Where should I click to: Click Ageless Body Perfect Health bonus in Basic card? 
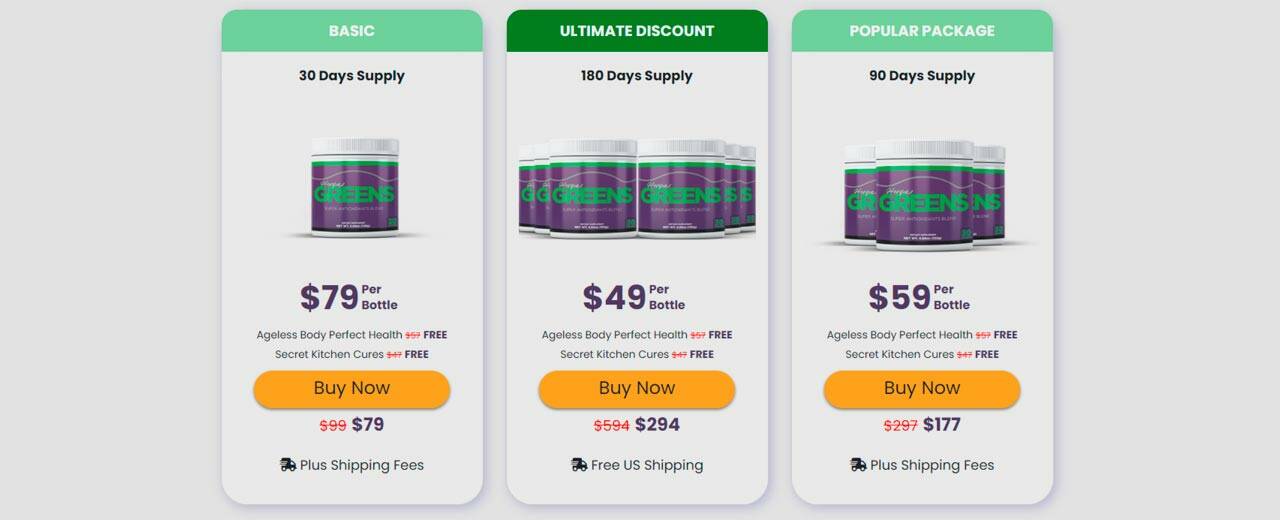tap(328, 335)
